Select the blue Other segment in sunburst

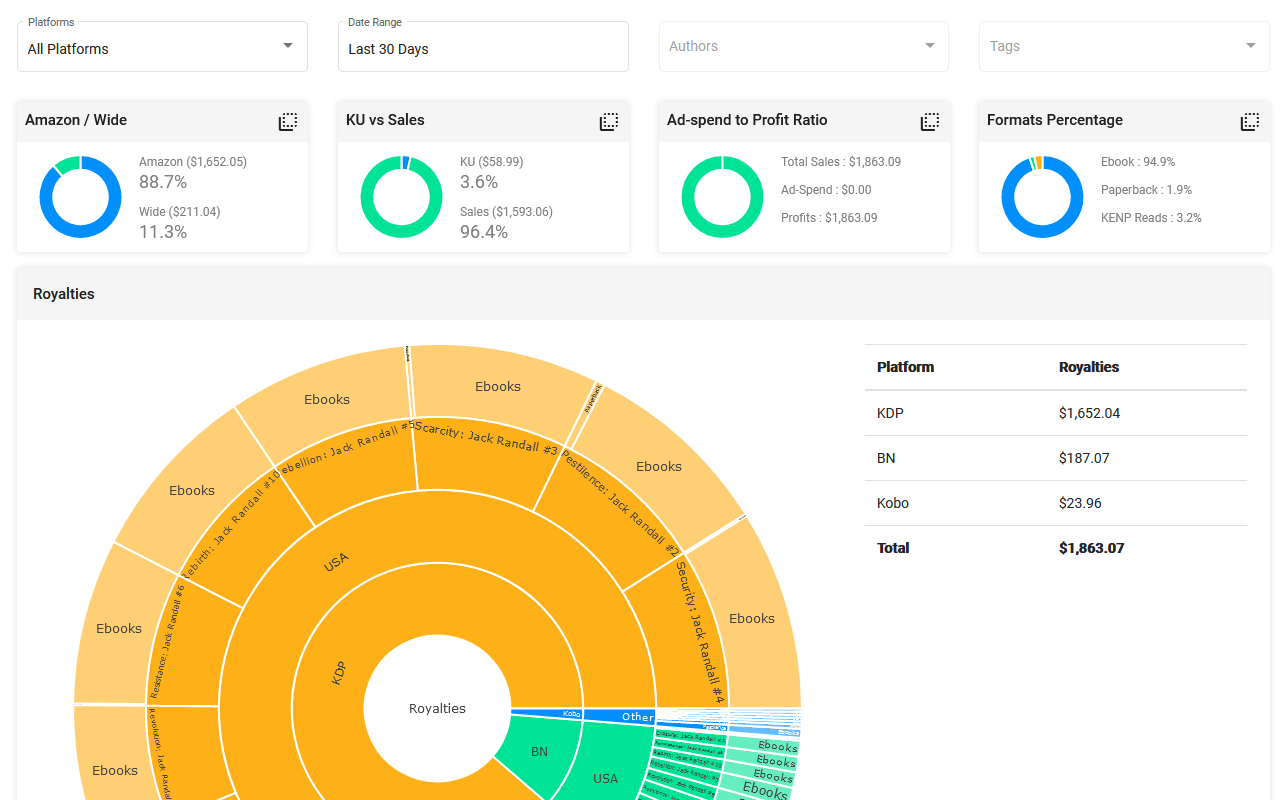tap(637, 716)
